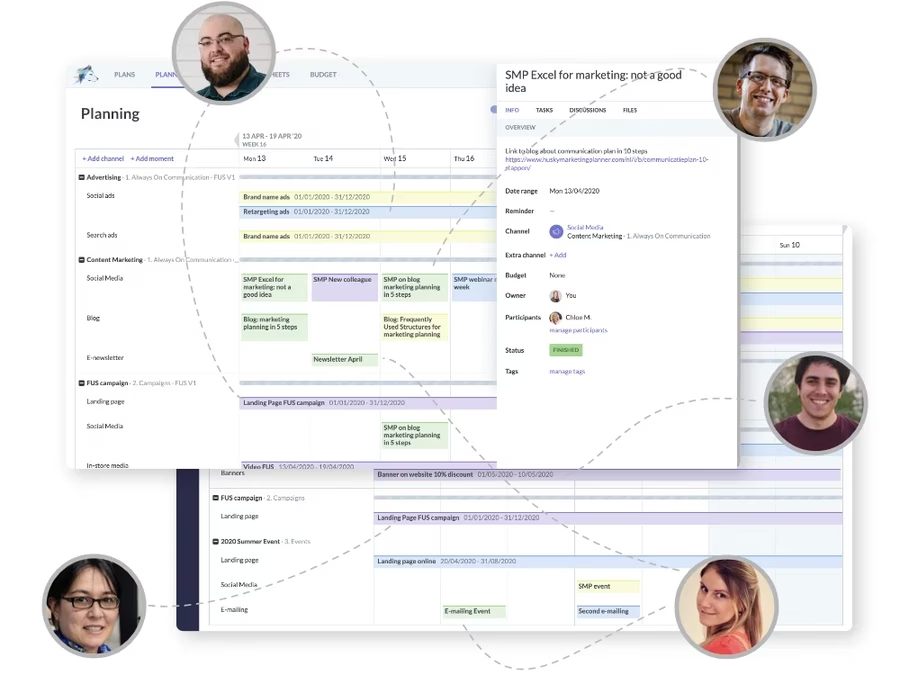Viewport: 900px width, 675px height.
Task: Open the 'Second e-mailing' card
Action: pyautogui.click(x=608, y=612)
